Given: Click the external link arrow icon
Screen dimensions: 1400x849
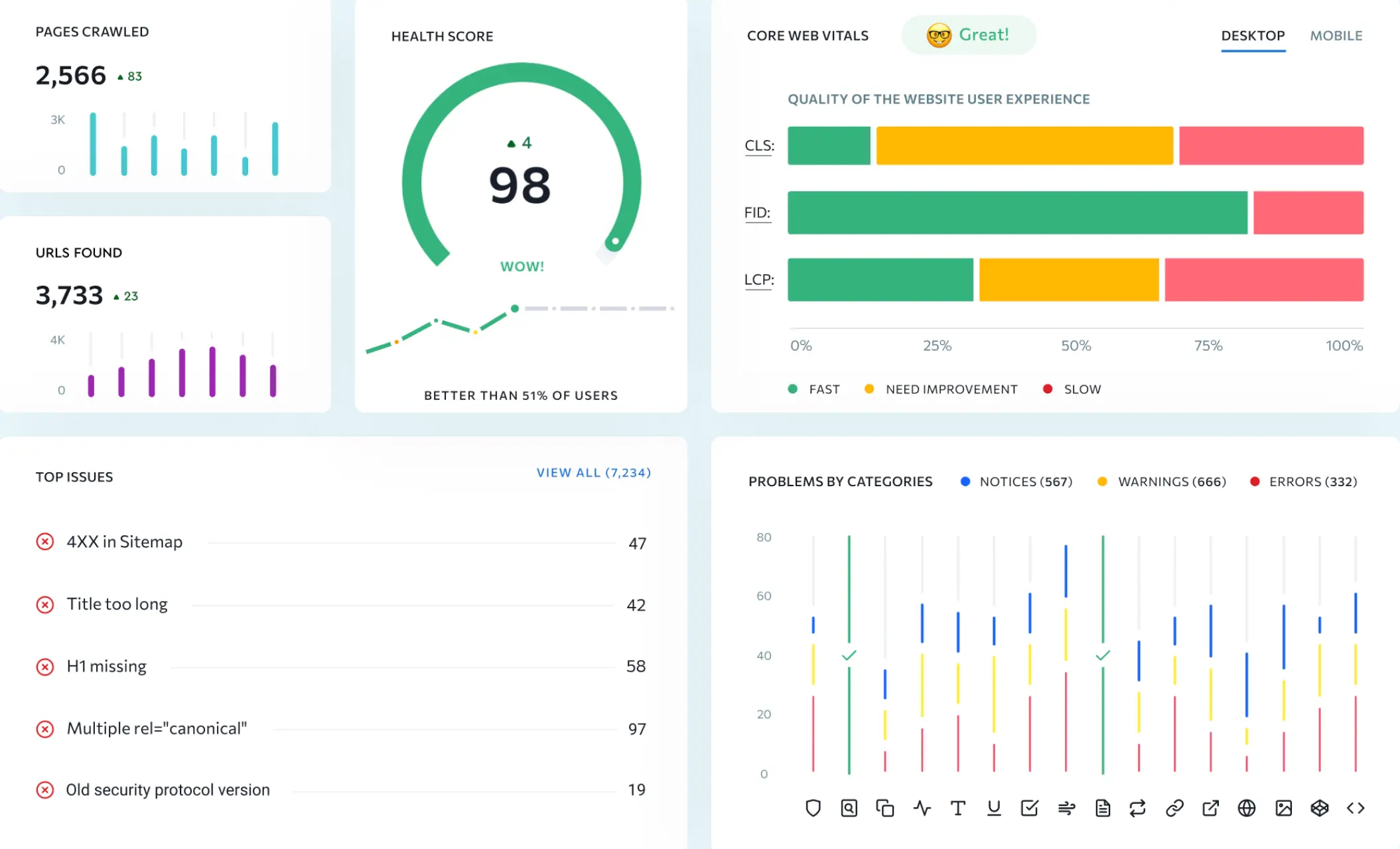Looking at the screenshot, I should (1210, 808).
